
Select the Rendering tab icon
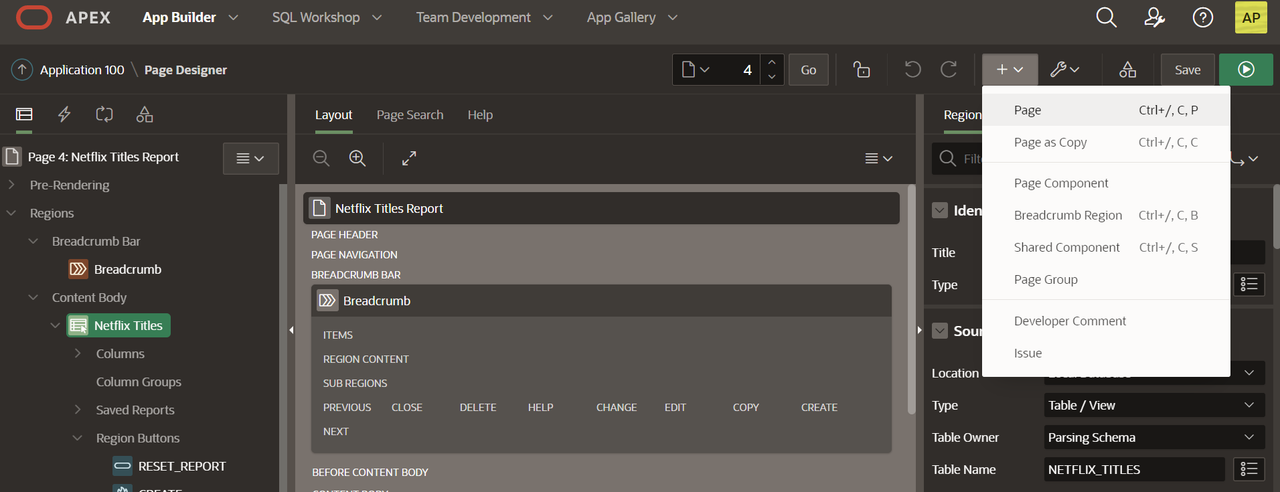(24, 114)
